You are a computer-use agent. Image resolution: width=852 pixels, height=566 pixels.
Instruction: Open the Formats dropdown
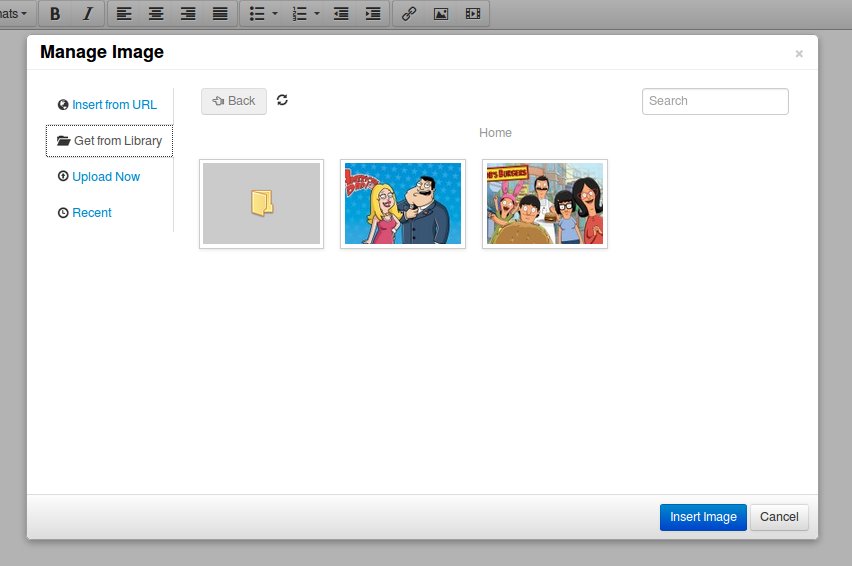(15, 14)
